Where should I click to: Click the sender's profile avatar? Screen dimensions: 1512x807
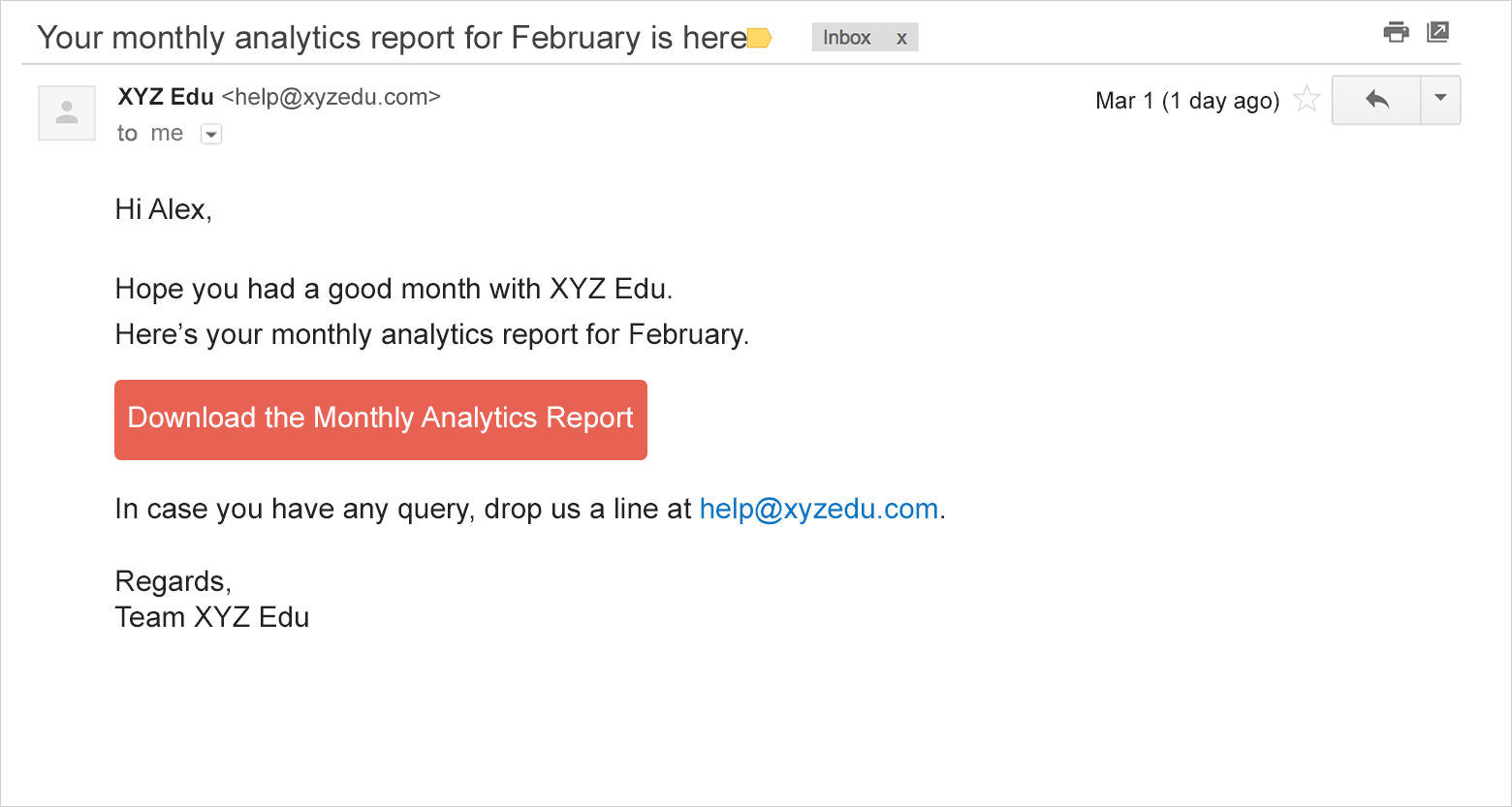67,113
